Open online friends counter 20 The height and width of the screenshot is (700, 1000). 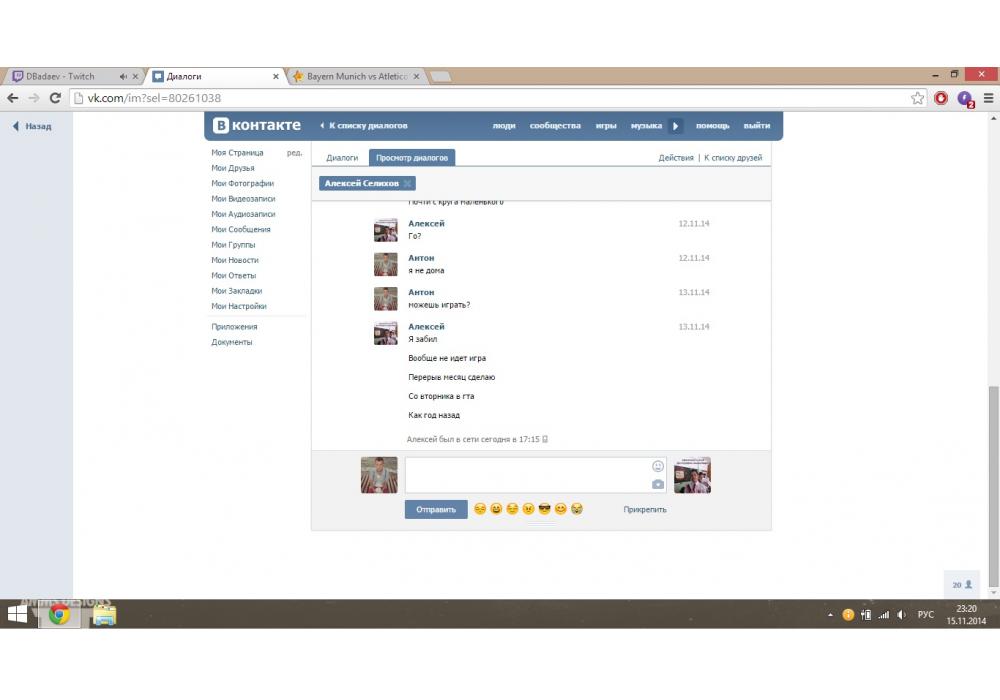click(x=962, y=585)
